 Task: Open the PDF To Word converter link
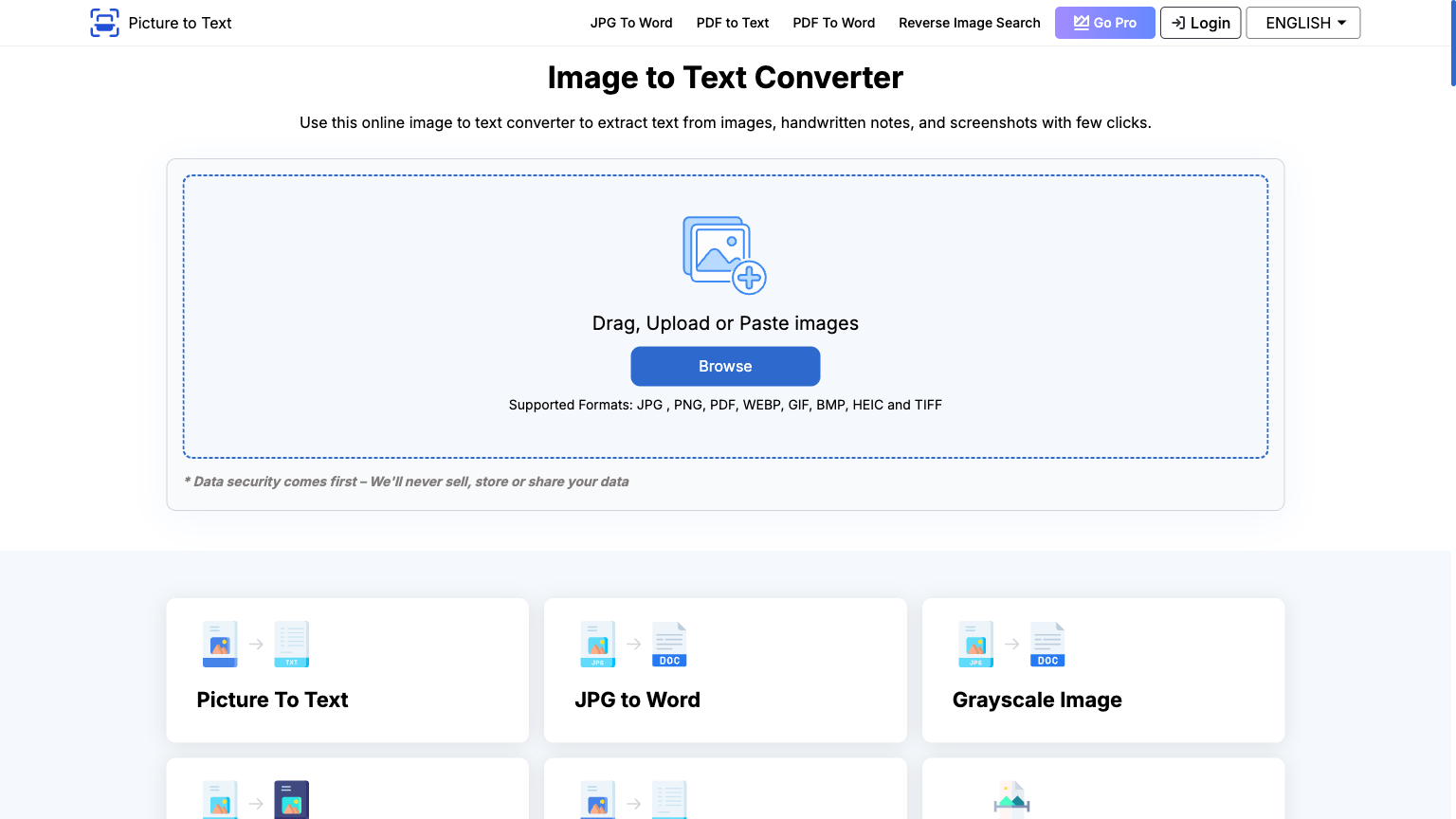(833, 23)
